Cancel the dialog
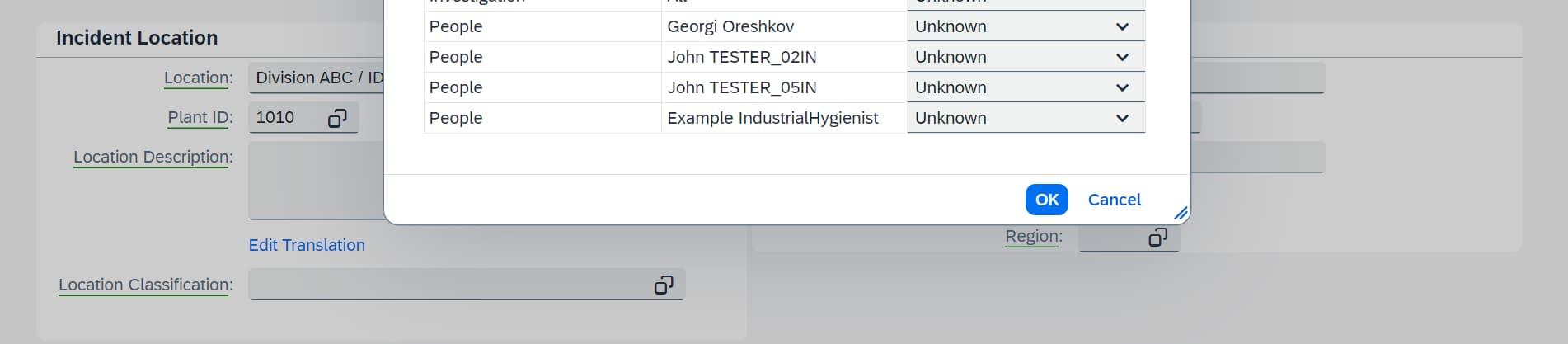Viewport: 1568px width, 344px height. (1114, 200)
